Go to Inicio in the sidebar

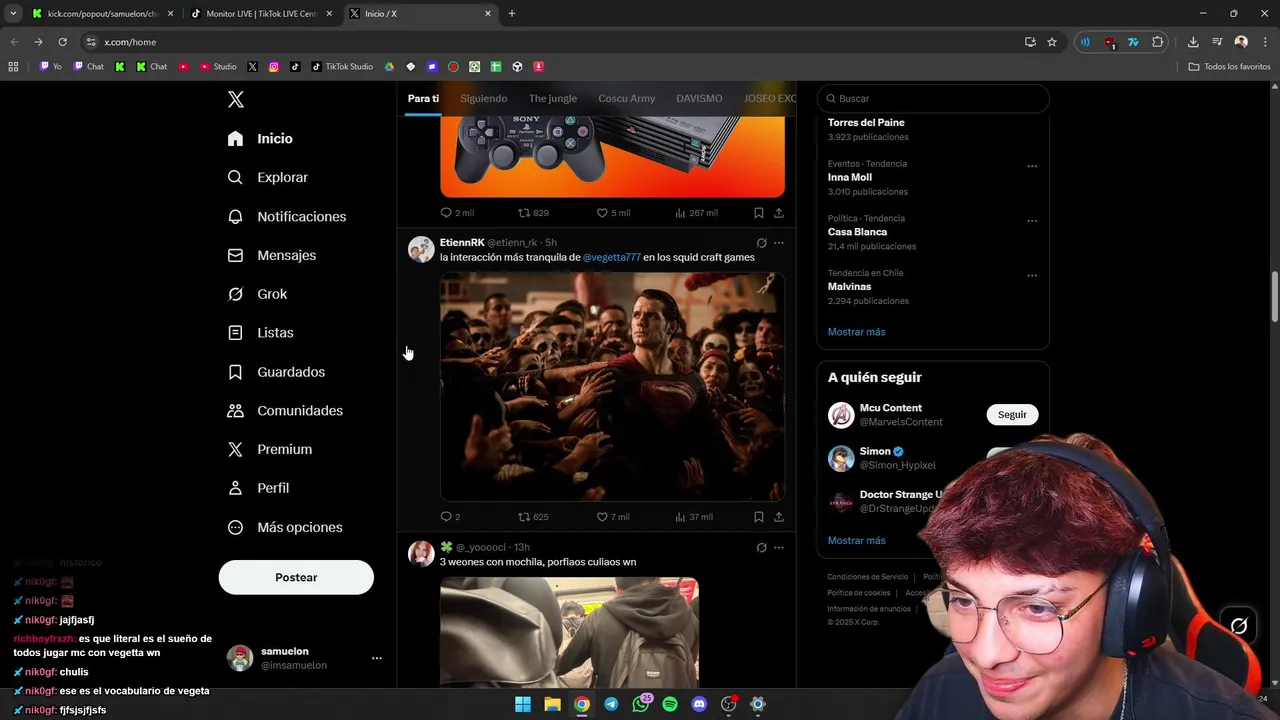pos(260,139)
